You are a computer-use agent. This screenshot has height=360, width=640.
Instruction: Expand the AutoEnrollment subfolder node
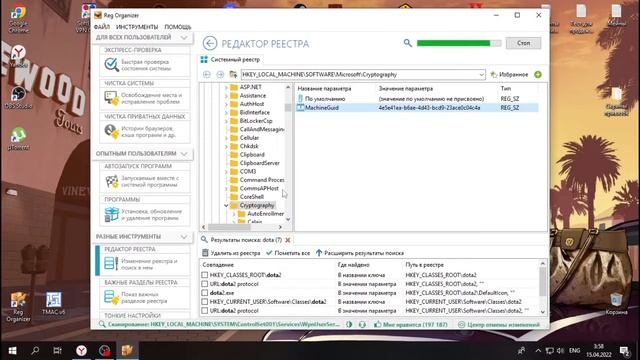click(234, 214)
